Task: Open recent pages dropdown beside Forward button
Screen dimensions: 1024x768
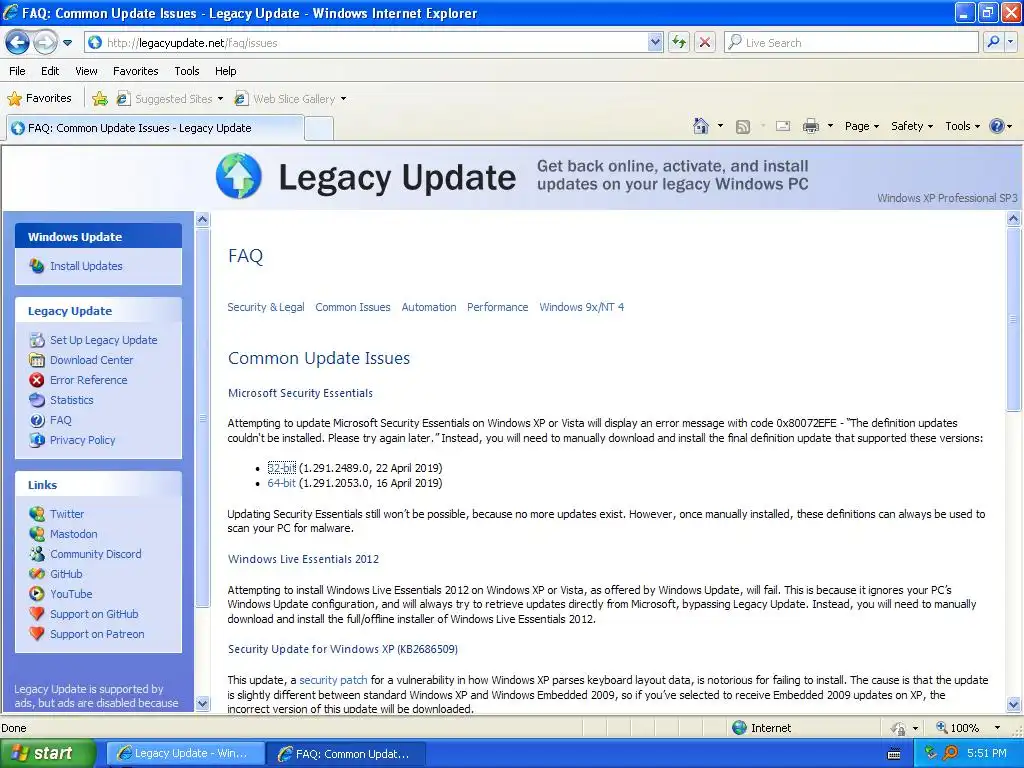Action: [x=67, y=43]
